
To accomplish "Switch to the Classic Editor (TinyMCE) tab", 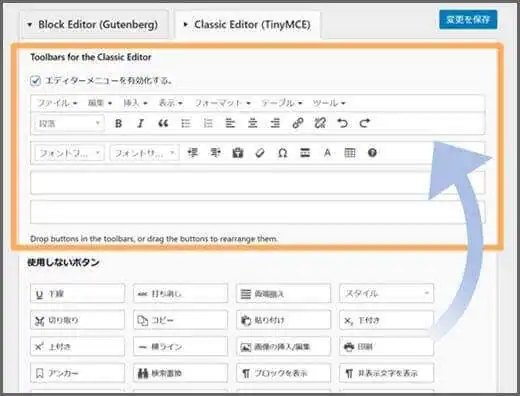I will click(248, 25).
